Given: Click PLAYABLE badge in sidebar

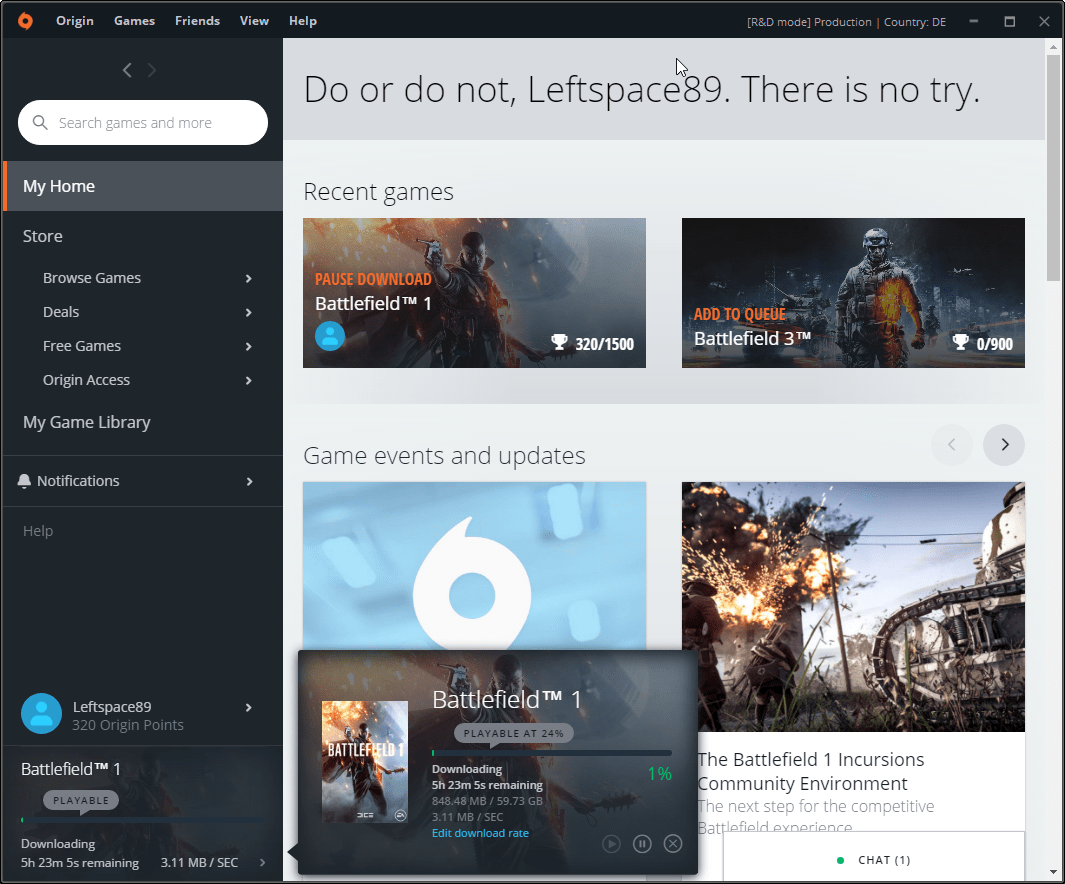Looking at the screenshot, I should pyautogui.click(x=81, y=800).
